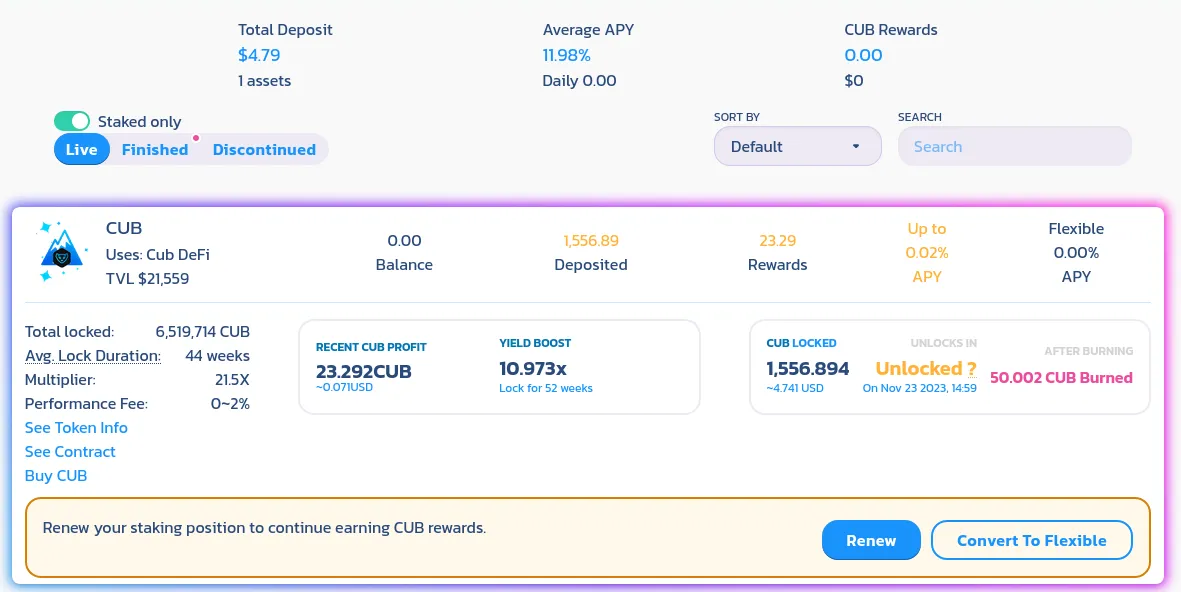Viewport: 1181px width, 592px height.
Task: Click the Rewards amount 23.29
Action: 777,241
